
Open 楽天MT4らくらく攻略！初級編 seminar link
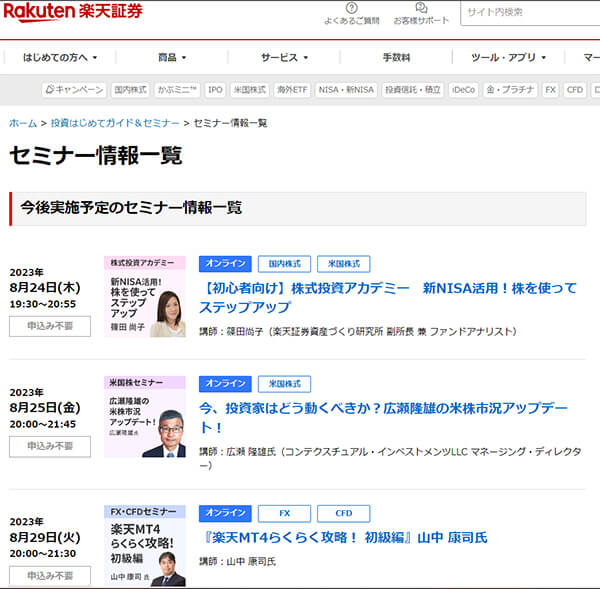click(x=343, y=538)
